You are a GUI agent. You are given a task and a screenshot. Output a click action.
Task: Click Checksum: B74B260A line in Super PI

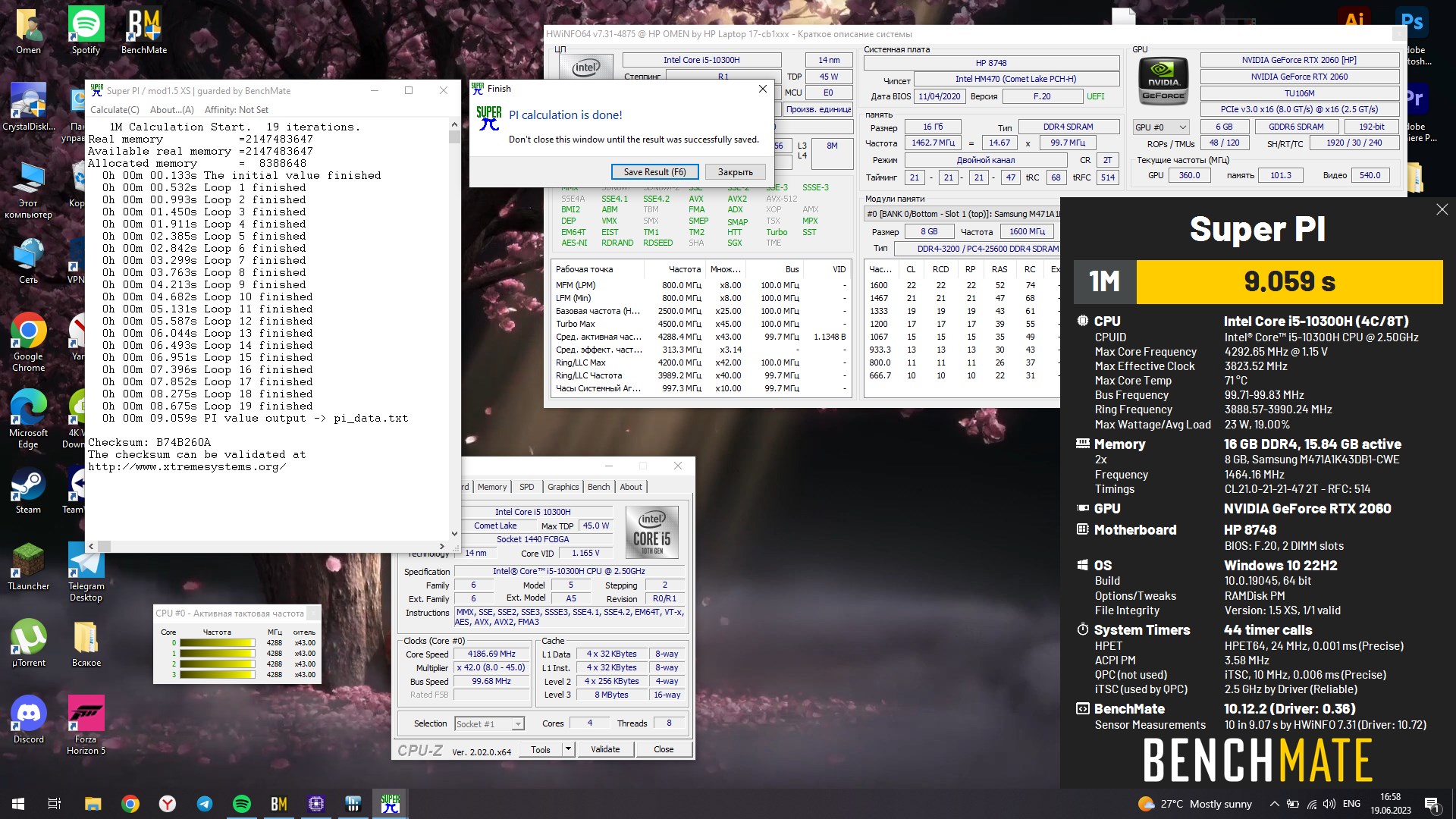click(149, 442)
